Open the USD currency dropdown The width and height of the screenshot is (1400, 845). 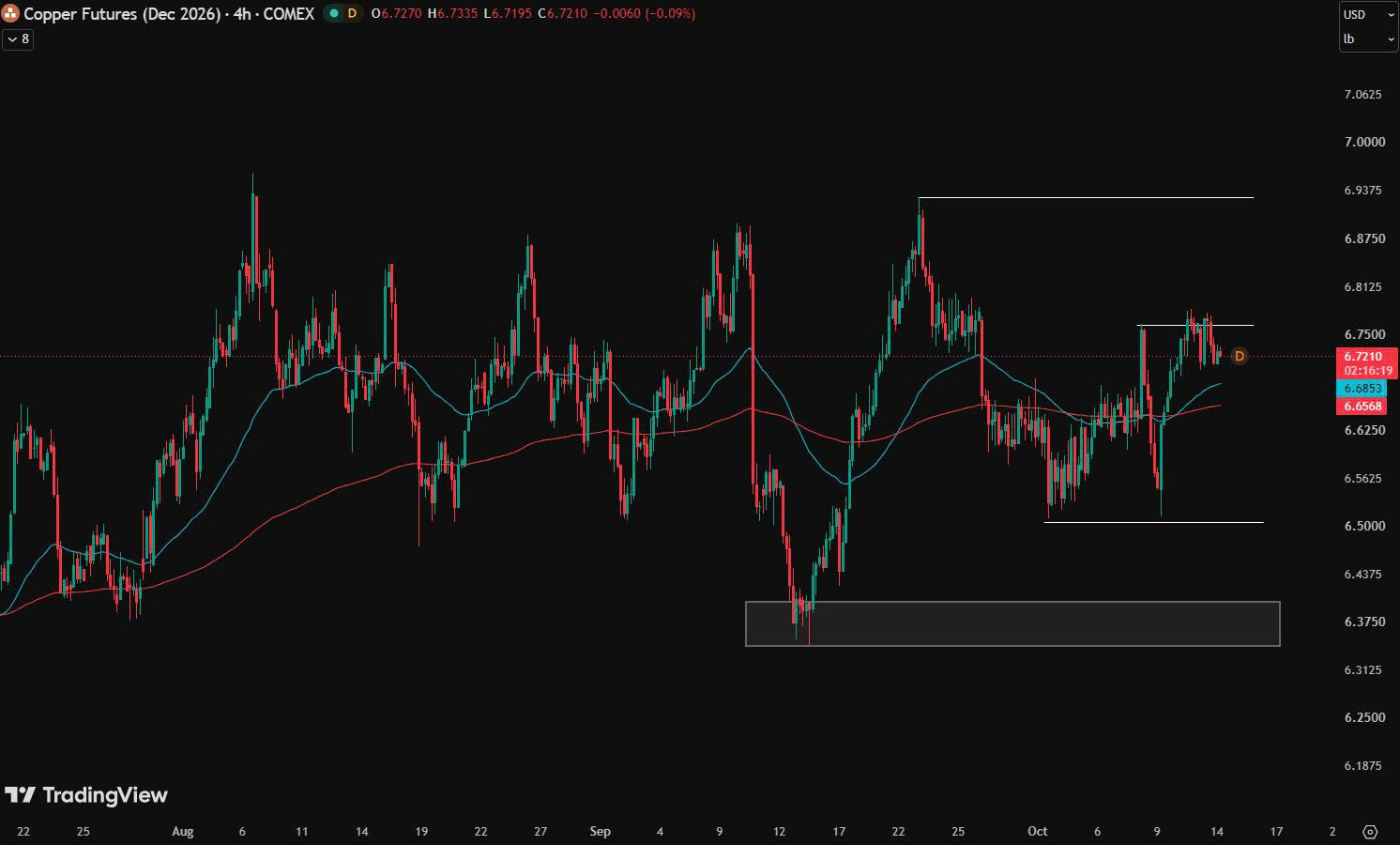pyautogui.click(x=1368, y=15)
